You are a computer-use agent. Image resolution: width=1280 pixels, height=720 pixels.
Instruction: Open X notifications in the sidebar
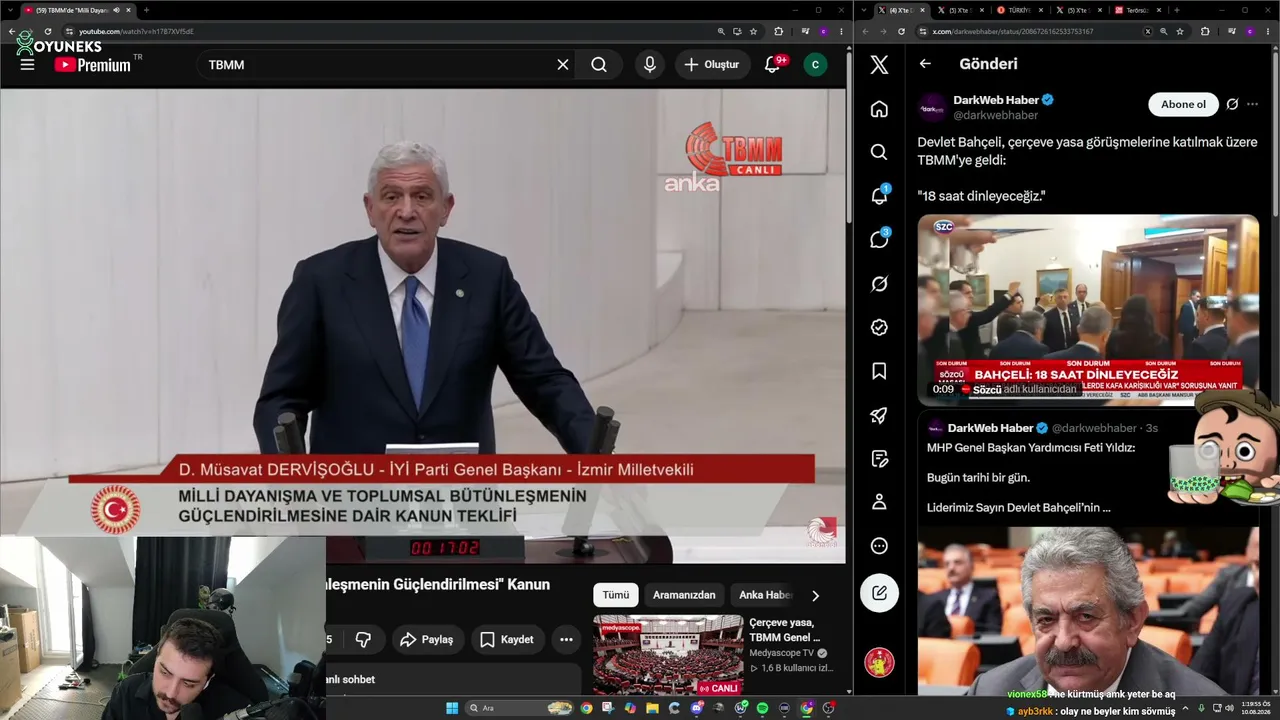(879, 196)
